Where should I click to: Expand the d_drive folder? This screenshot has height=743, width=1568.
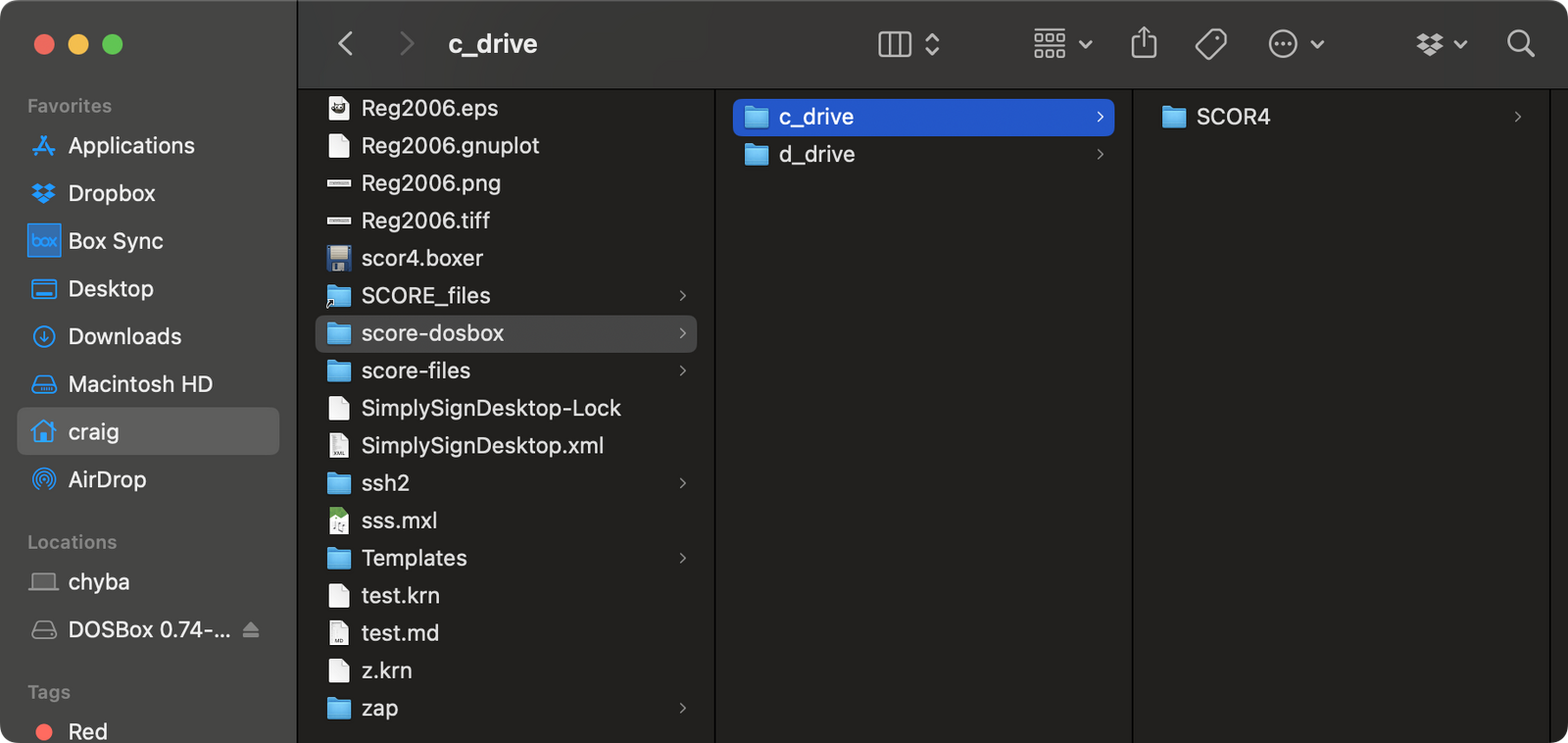tap(1100, 155)
